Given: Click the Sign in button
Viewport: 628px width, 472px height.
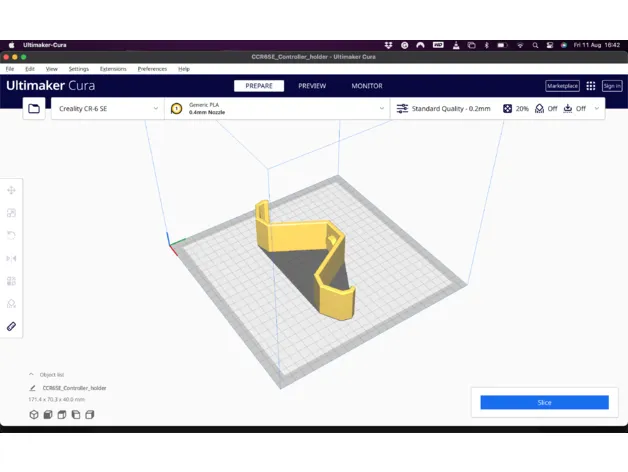Looking at the screenshot, I should pyautogui.click(x=612, y=86).
